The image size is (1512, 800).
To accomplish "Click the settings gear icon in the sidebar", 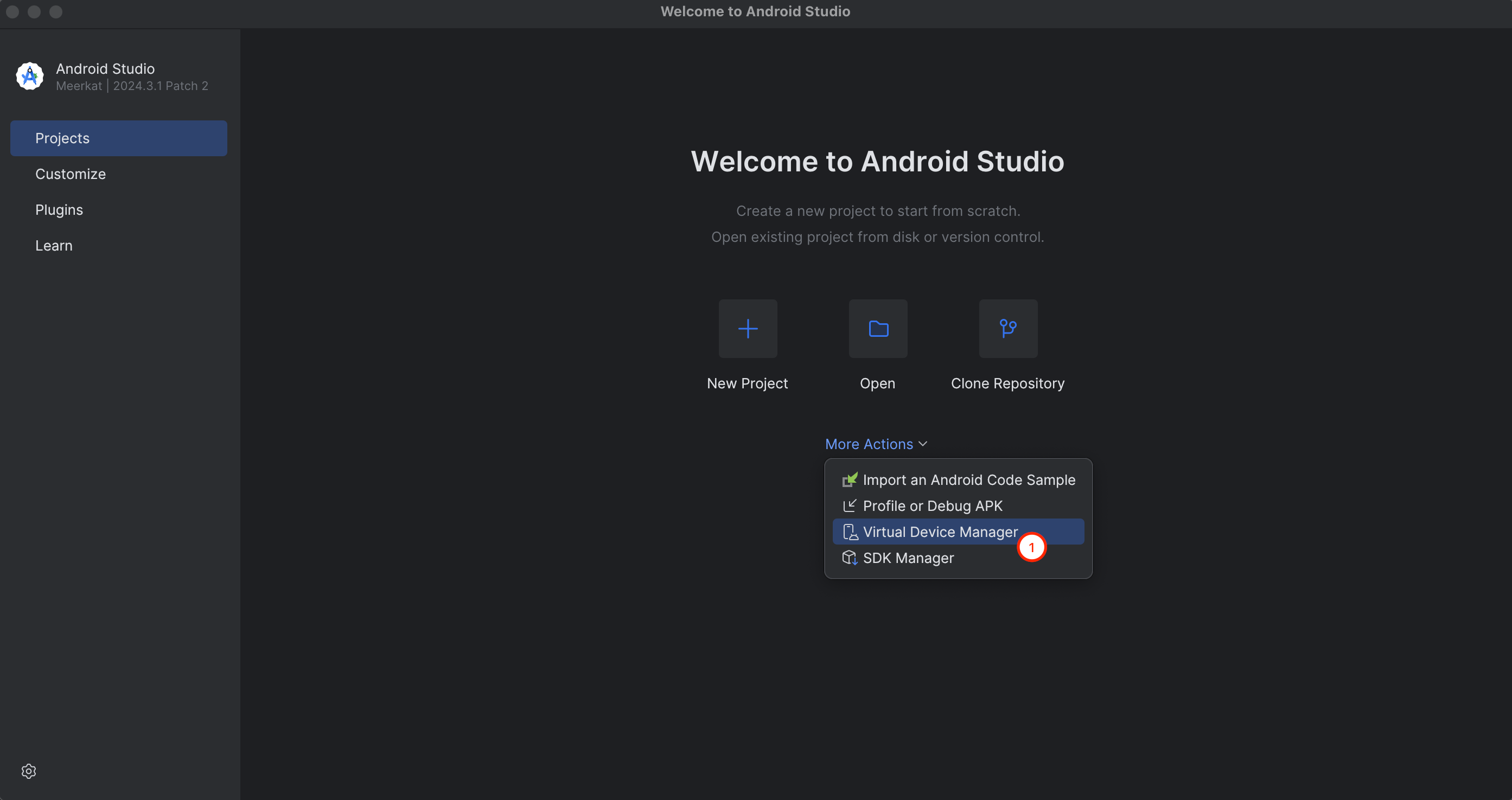I will coord(29,771).
